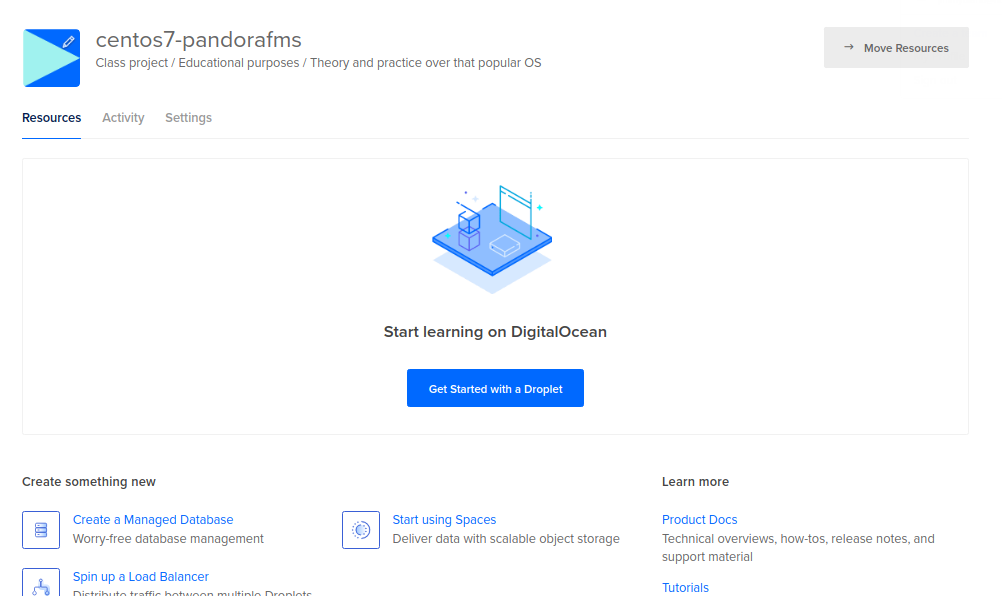The width and height of the screenshot is (1002, 596).
Task: Follow the Start using Spaces link
Action: [x=444, y=520]
